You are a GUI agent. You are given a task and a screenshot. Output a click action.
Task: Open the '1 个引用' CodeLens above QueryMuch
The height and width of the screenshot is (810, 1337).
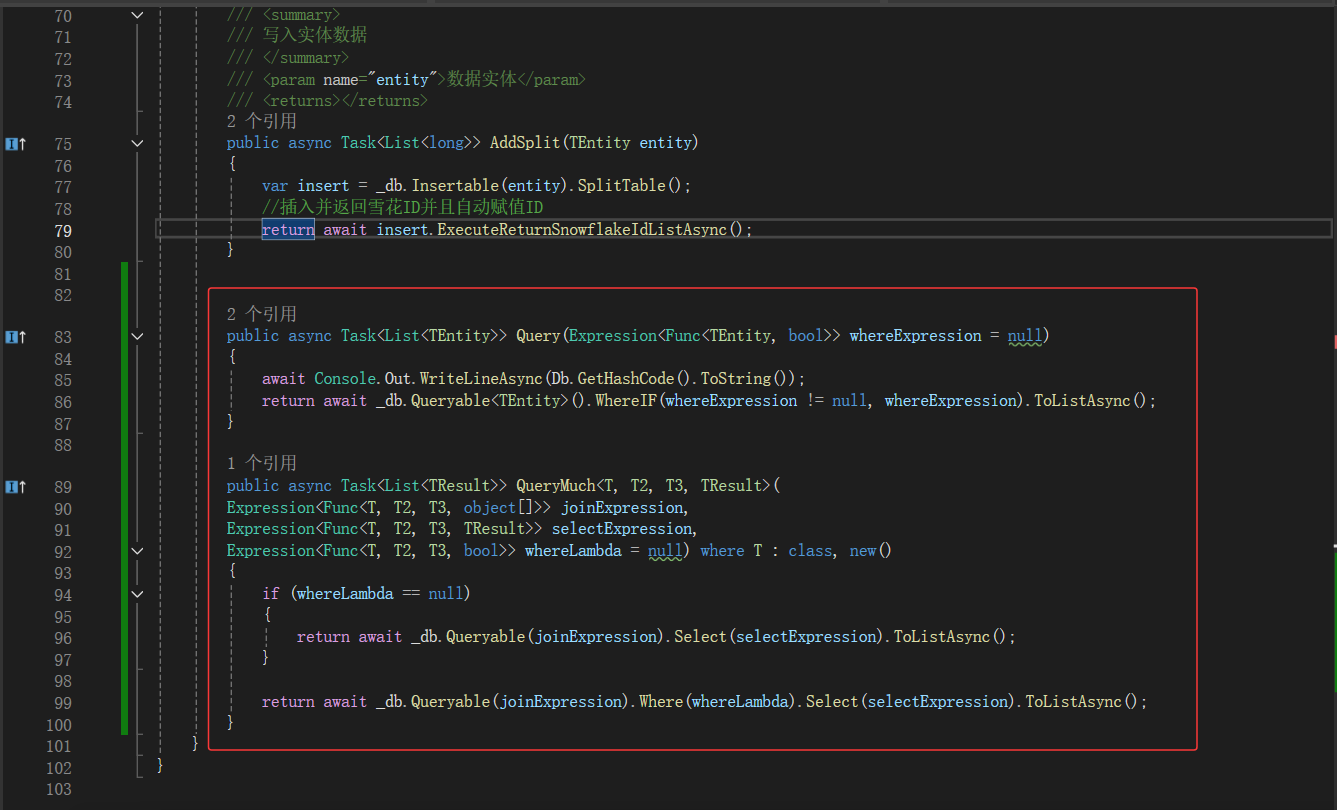(x=261, y=464)
